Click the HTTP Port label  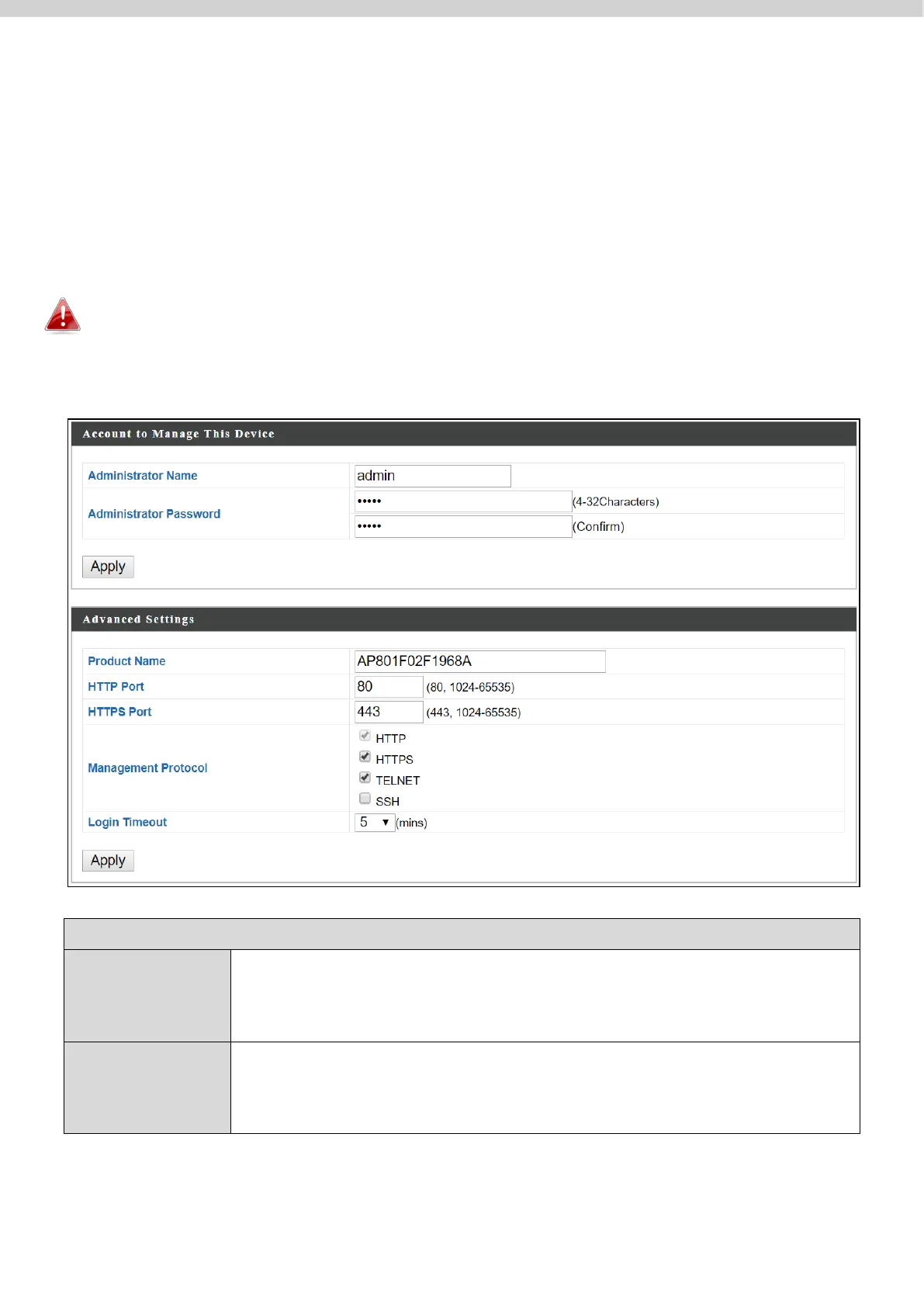pyautogui.click(x=116, y=687)
